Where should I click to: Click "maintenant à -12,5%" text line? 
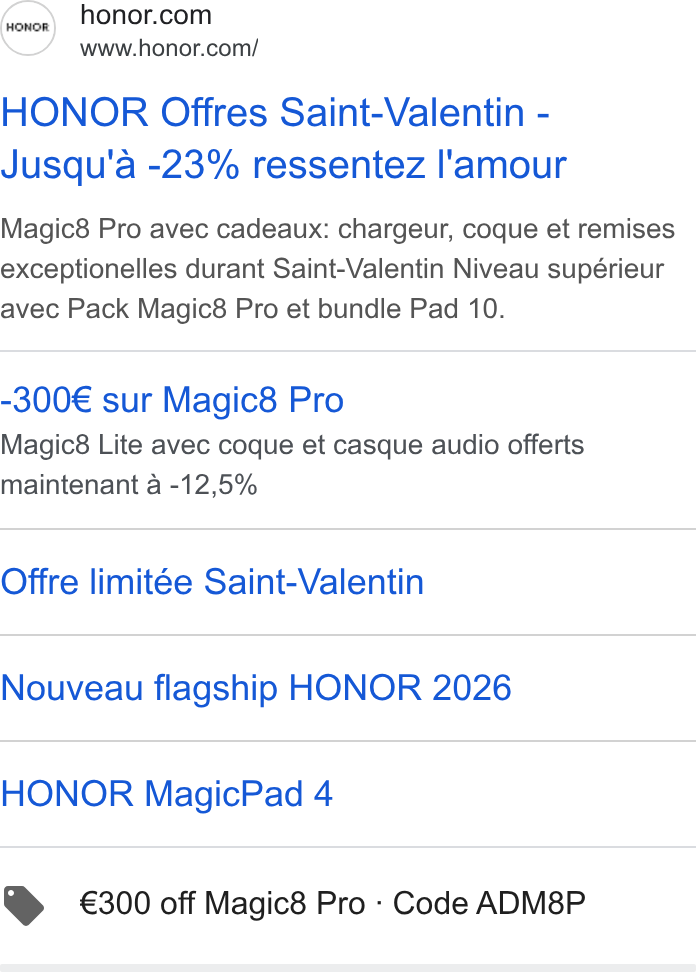coord(129,485)
